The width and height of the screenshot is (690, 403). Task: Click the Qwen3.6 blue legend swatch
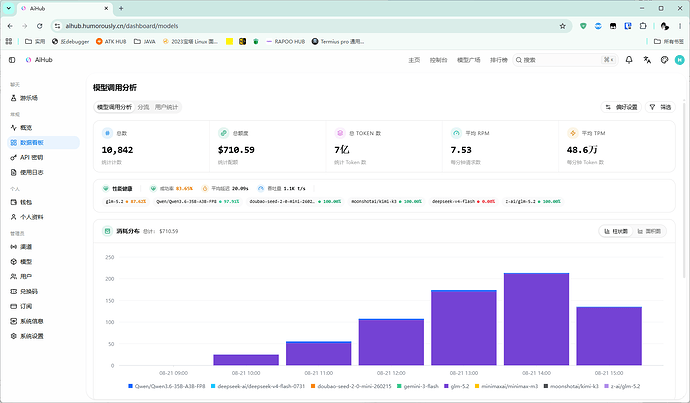(x=130, y=386)
